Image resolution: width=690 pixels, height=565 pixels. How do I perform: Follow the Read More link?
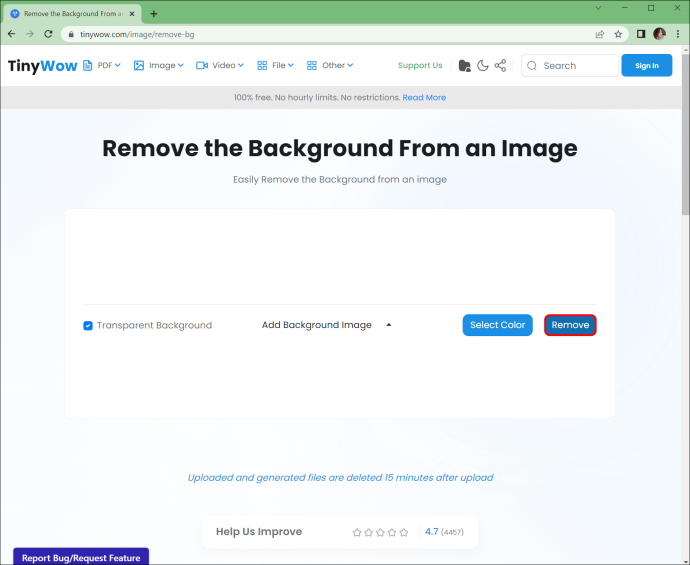coord(424,97)
